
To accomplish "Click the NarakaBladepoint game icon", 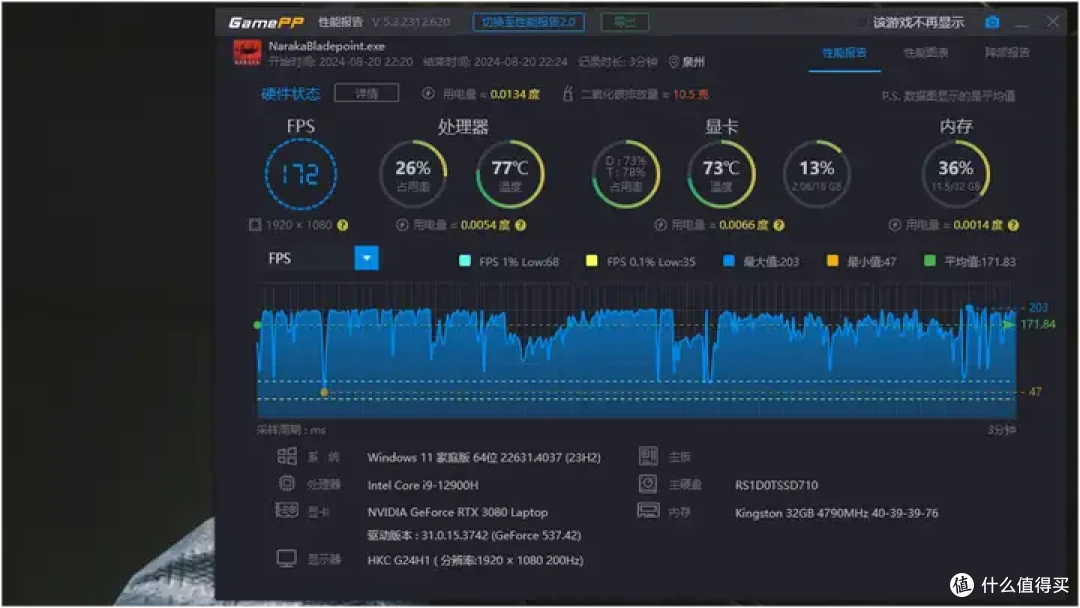I will 247,52.
